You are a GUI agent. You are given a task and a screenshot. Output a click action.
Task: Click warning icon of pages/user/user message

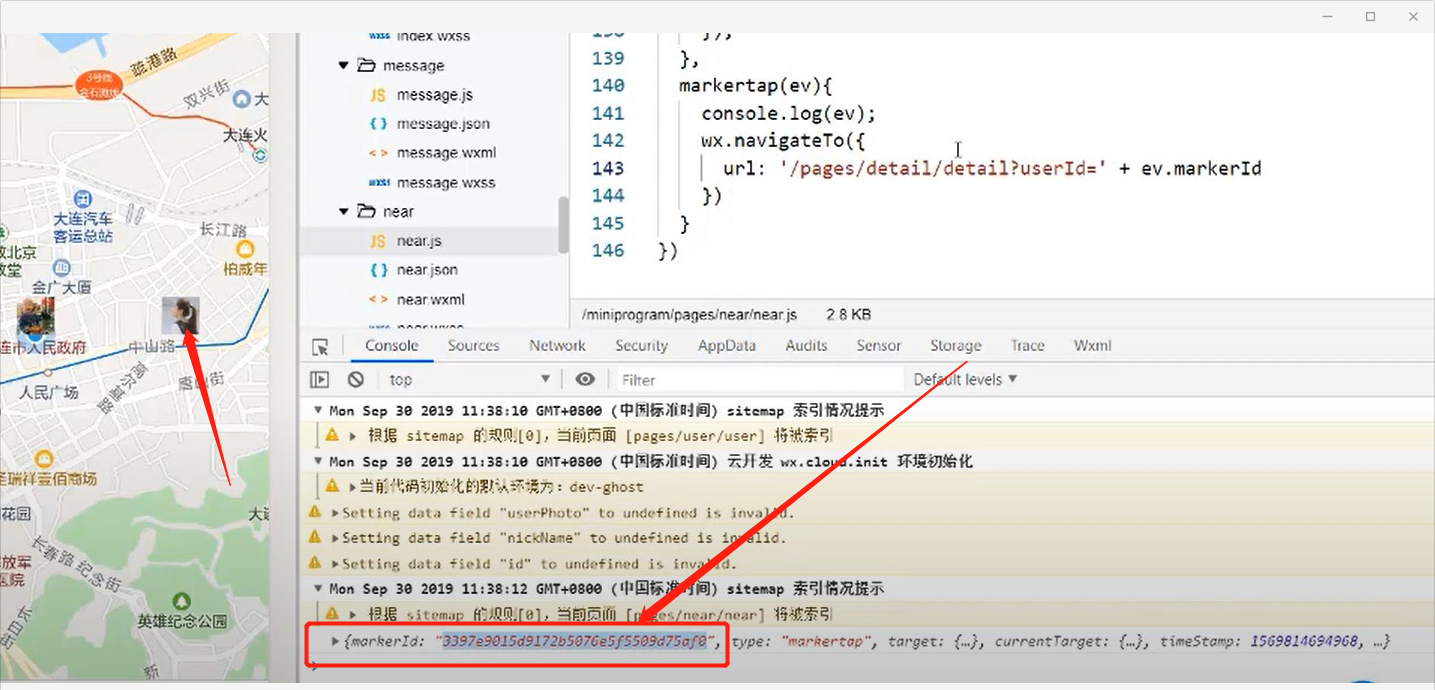[333, 436]
